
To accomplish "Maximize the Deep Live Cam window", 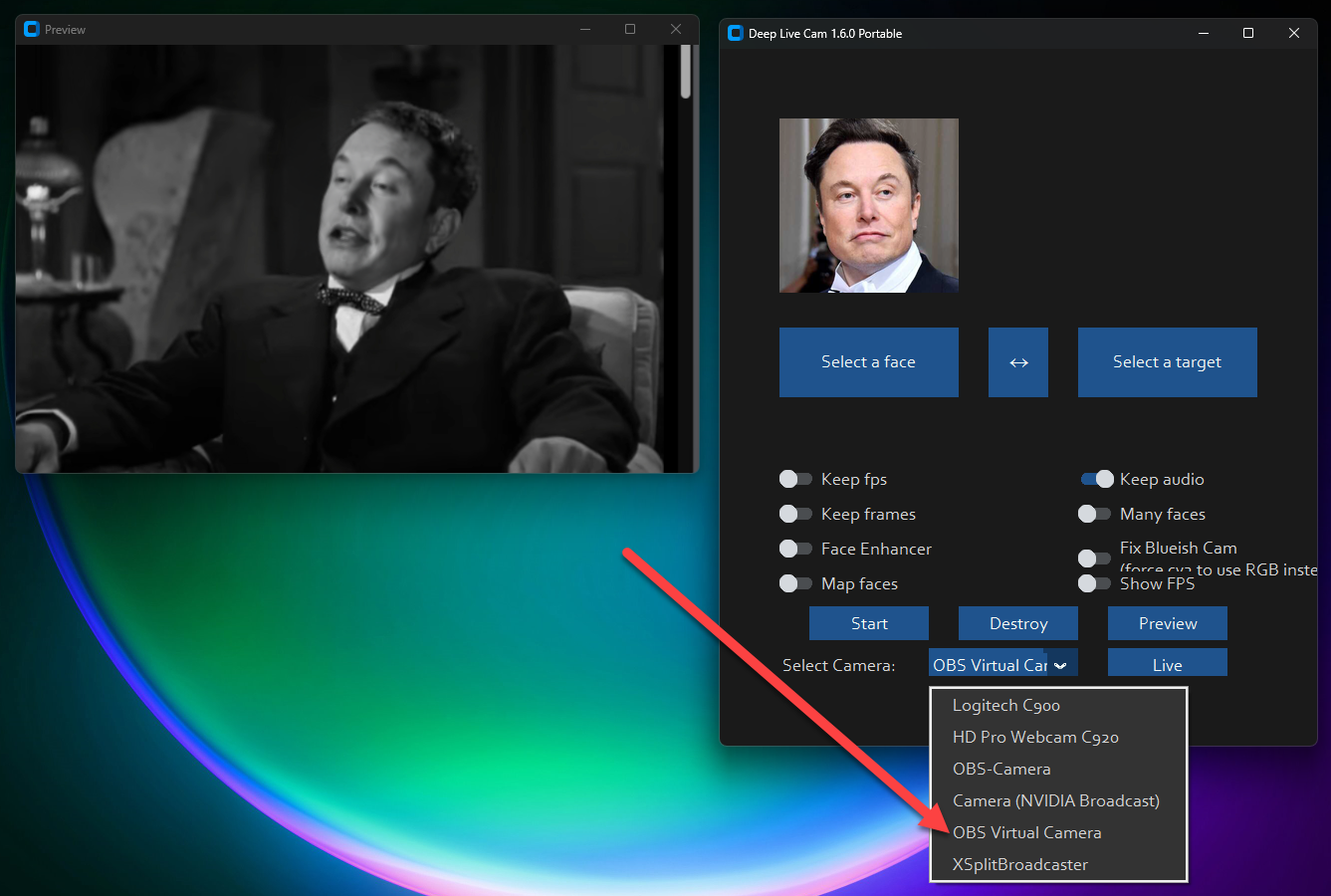I will pyautogui.click(x=1248, y=33).
